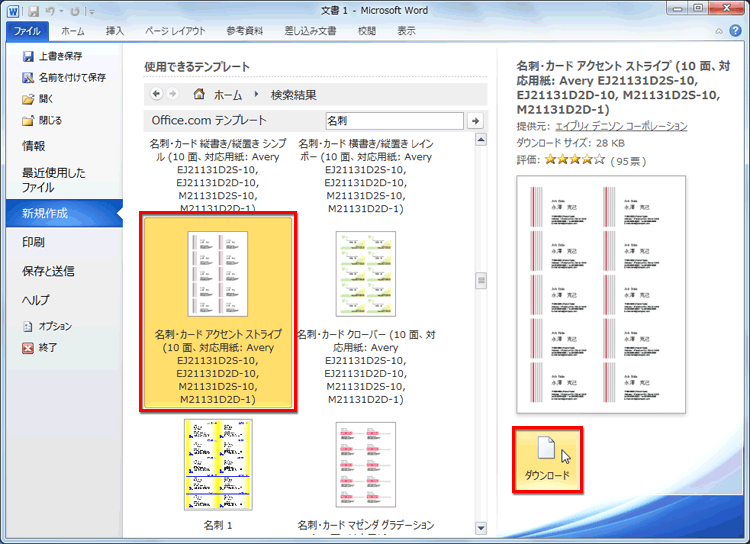Open 最近使用したファイル section
The height and width of the screenshot is (544, 750).
coord(54,180)
